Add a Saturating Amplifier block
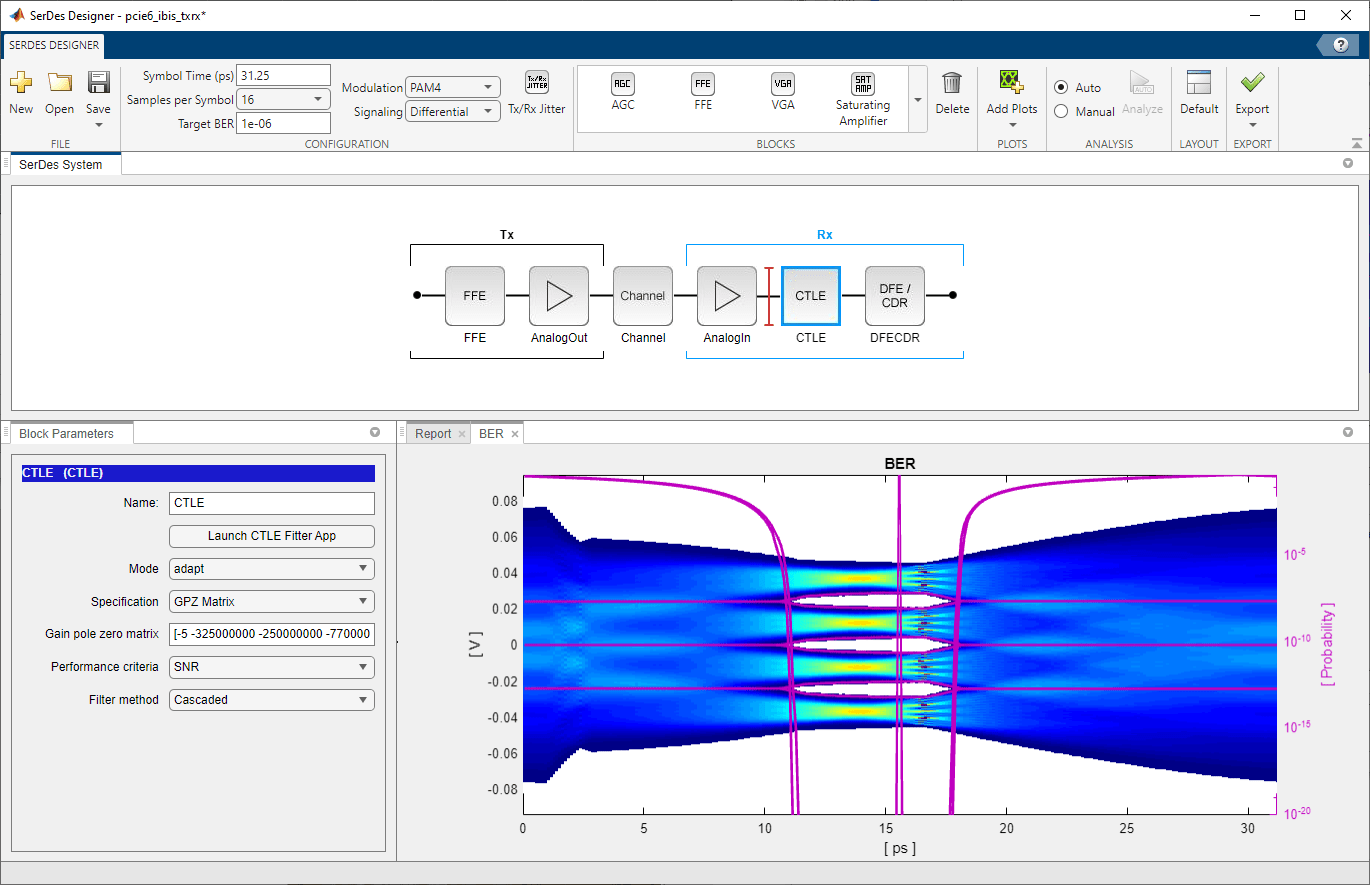Image resolution: width=1370 pixels, height=885 pixels. point(863,99)
